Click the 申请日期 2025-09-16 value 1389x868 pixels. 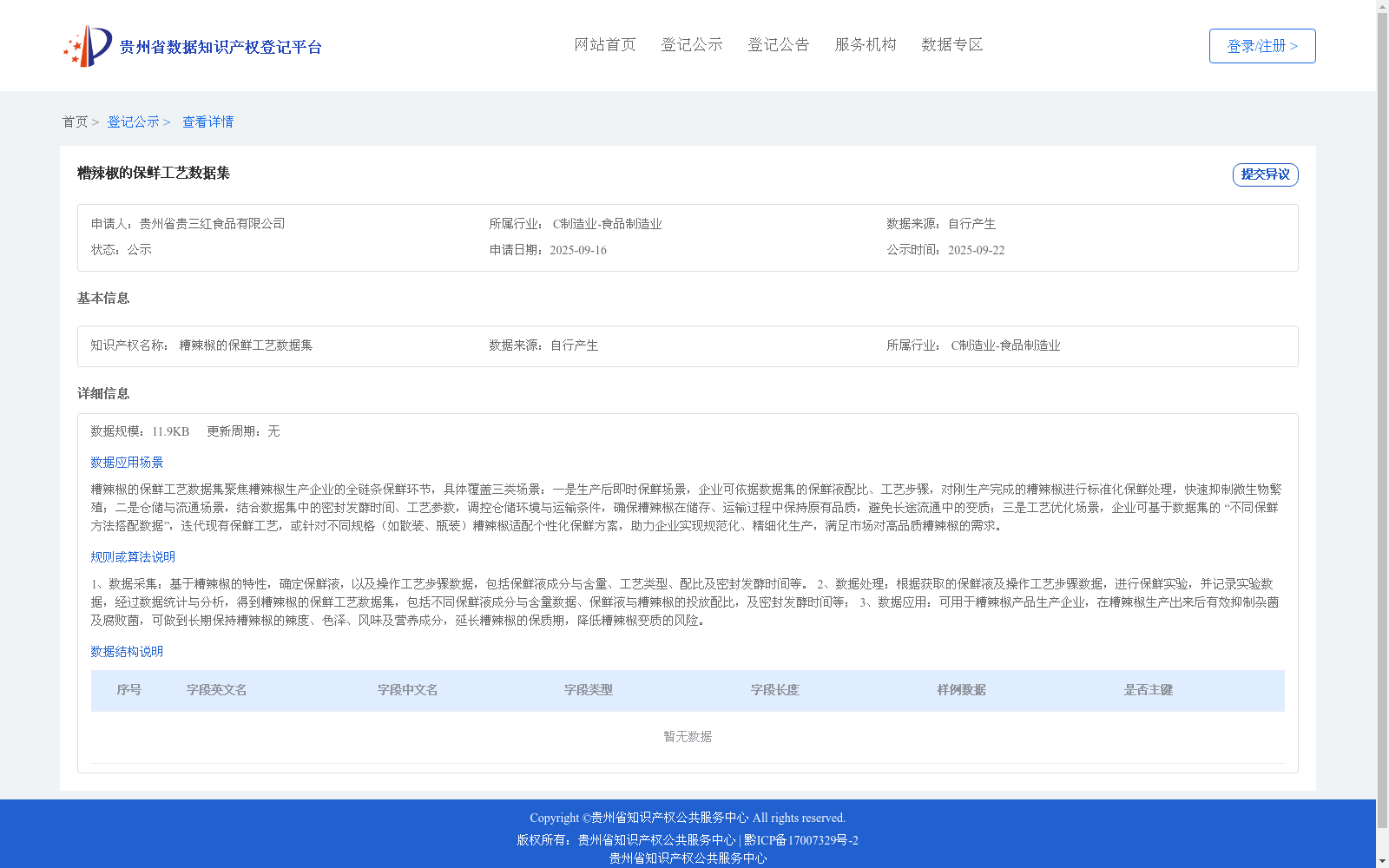pos(578,250)
